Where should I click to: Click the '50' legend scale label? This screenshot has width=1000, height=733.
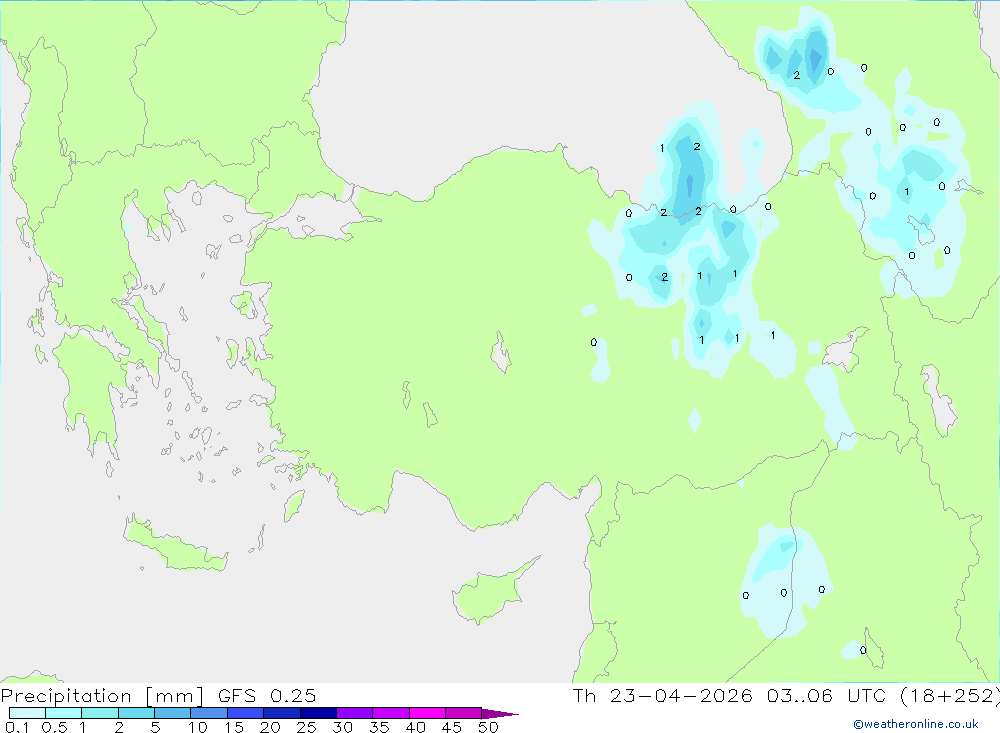(488, 727)
